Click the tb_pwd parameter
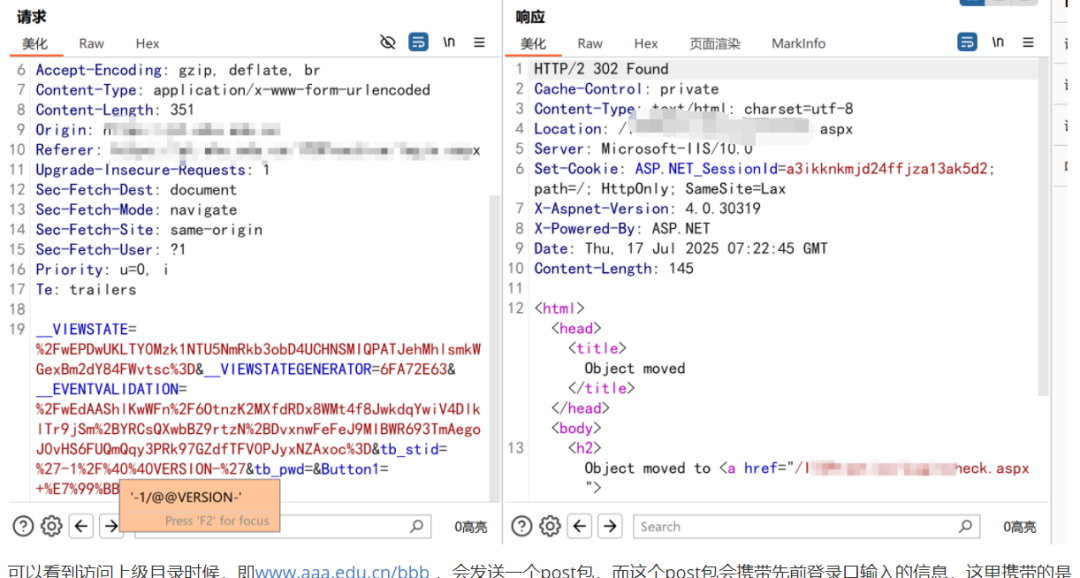Viewport: 1080px width, 578px height. tap(279, 469)
